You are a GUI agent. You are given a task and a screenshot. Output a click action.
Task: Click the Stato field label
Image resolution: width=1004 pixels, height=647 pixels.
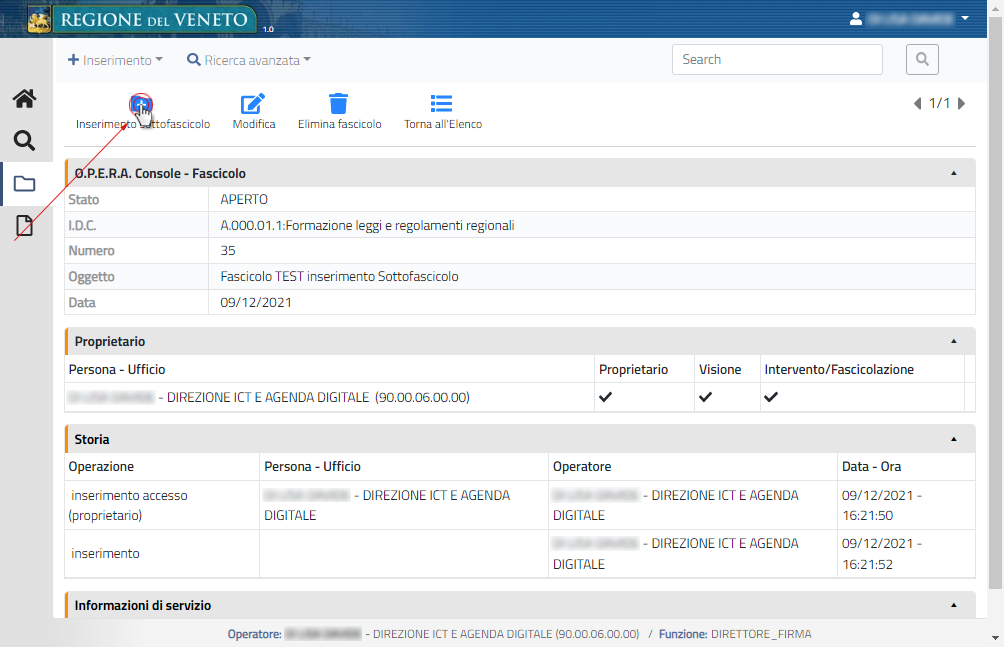click(x=84, y=199)
